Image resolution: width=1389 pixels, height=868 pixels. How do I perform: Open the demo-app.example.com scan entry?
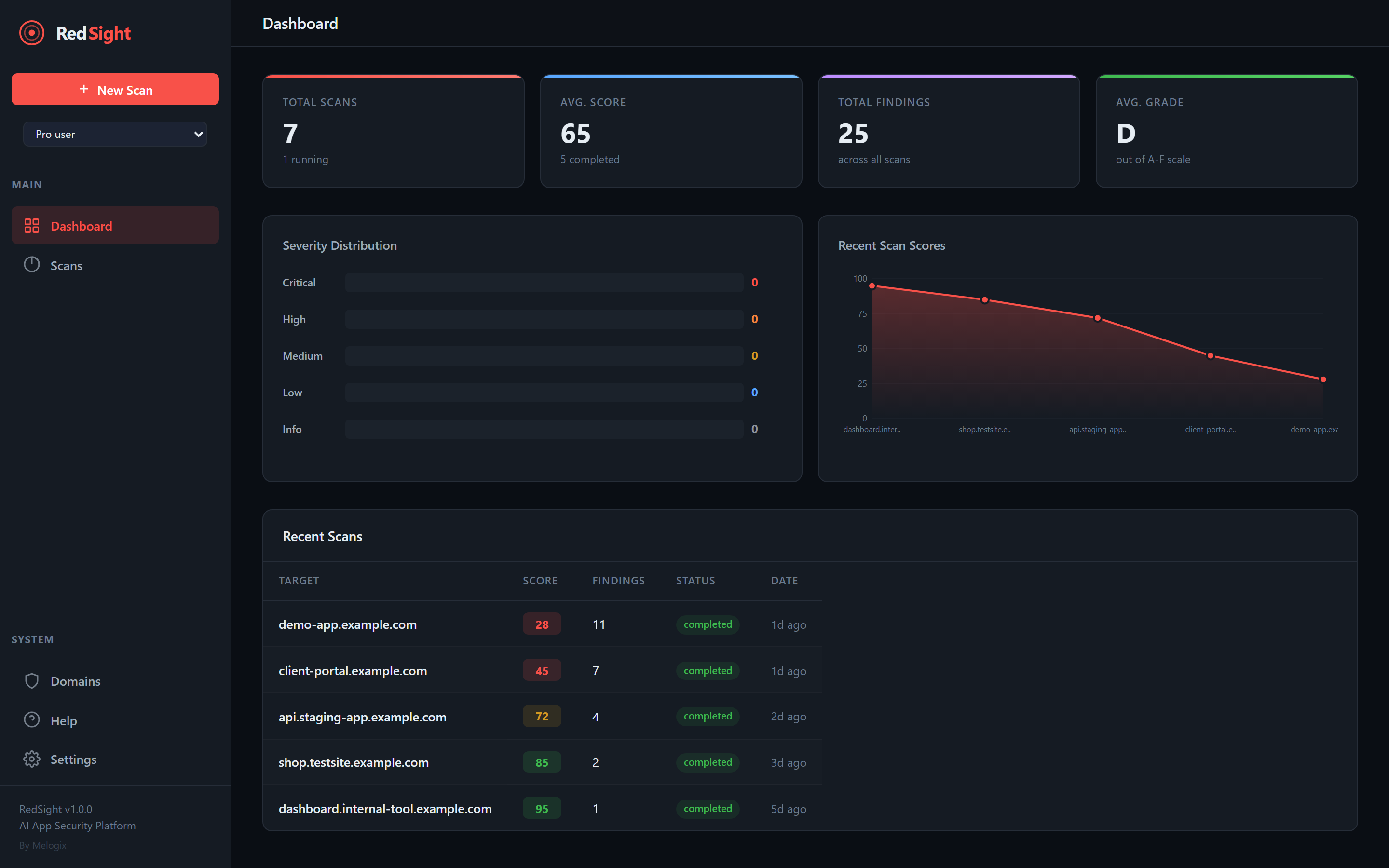[x=347, y=624]
